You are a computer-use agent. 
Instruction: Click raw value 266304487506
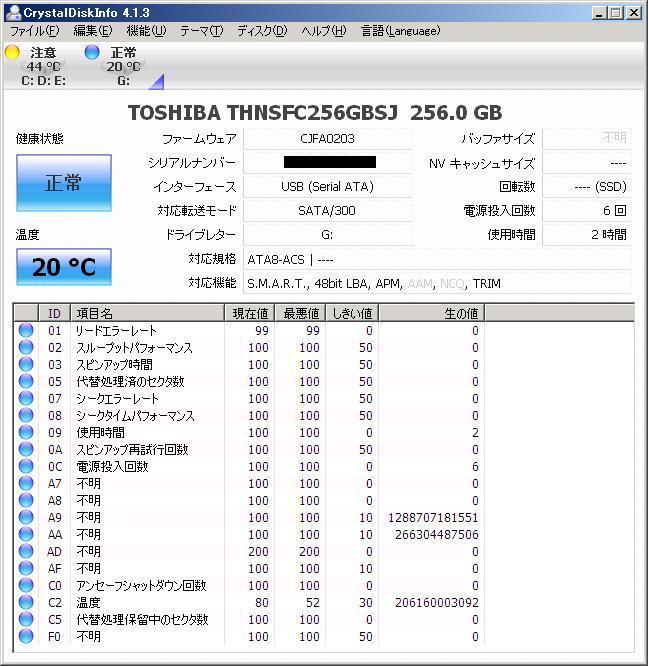click(x=437, y=534)
